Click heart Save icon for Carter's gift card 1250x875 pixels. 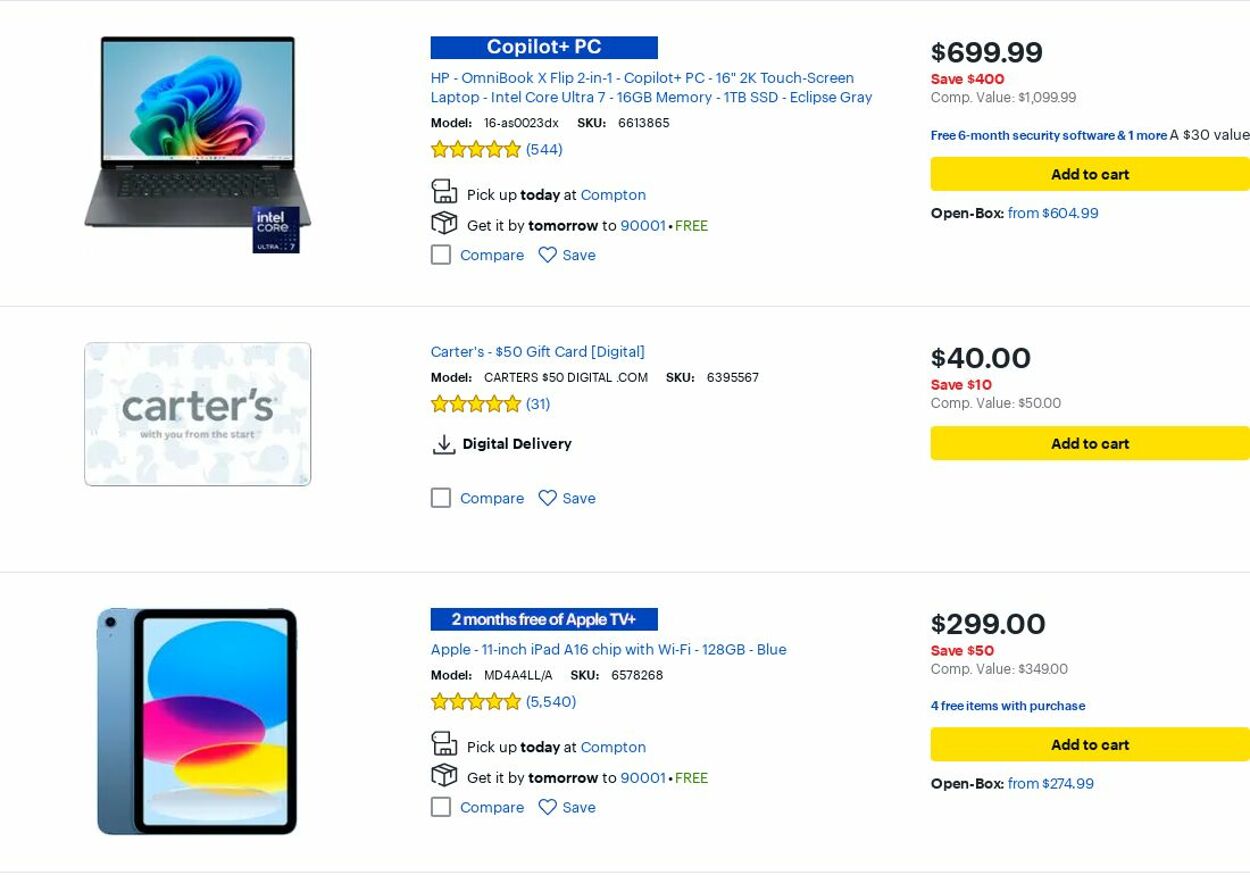[547, 498]
